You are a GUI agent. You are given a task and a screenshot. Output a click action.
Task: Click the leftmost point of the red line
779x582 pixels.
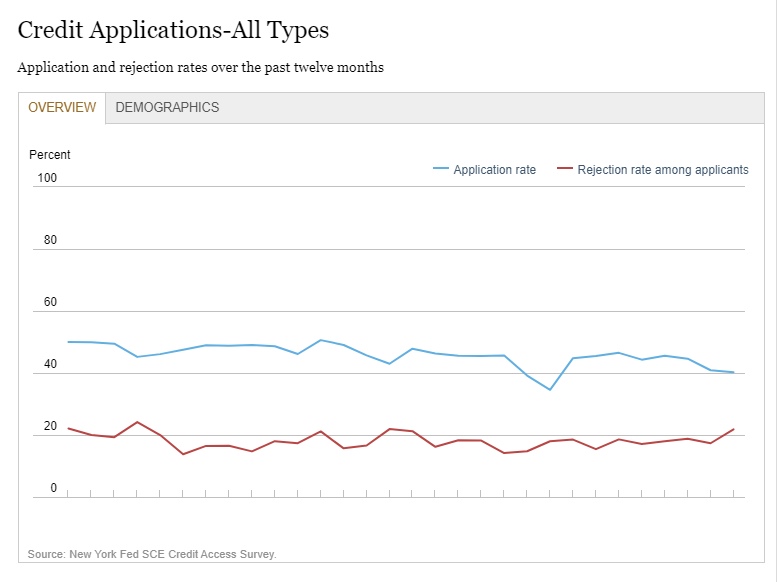68,428
